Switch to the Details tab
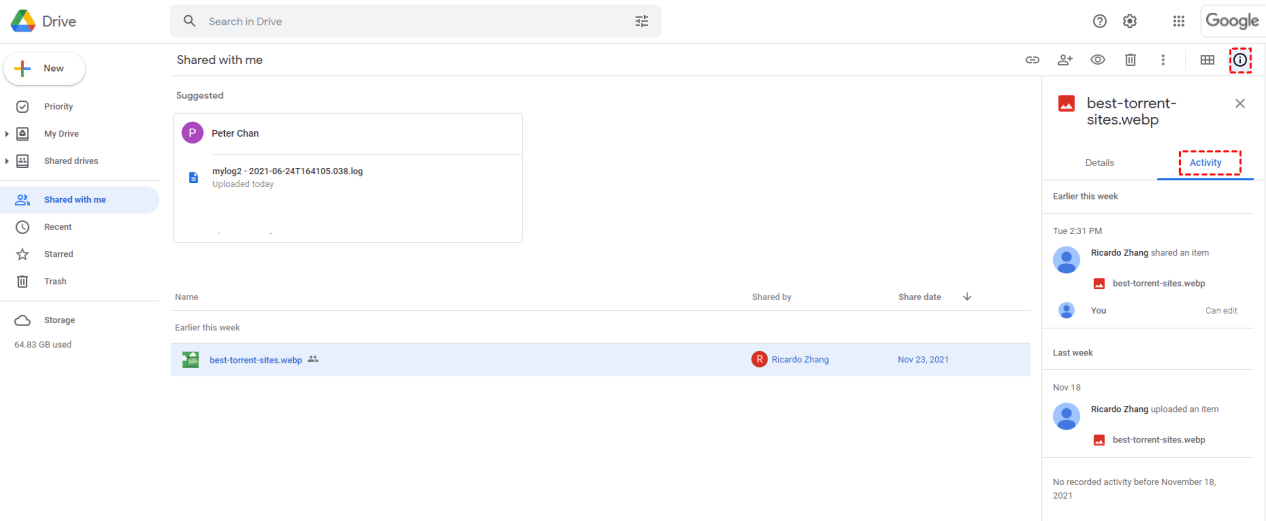 1099,163
